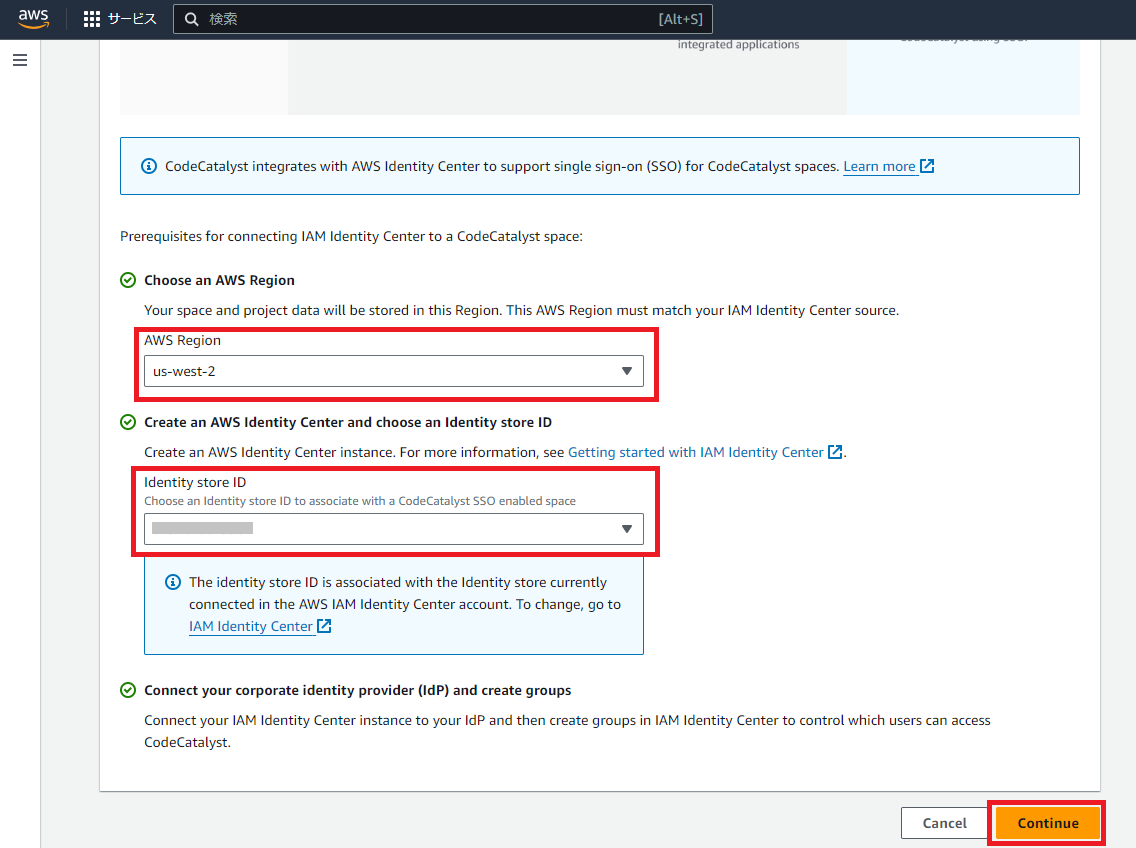Click info icon in identity store notice
The height and width of the screenshot is (848, 1136).
[x=172, y=582]
